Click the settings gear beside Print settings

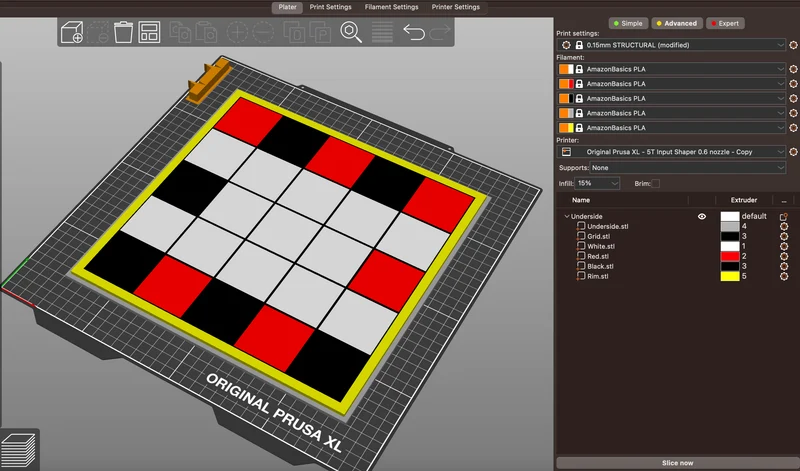(x=793, y=45)
